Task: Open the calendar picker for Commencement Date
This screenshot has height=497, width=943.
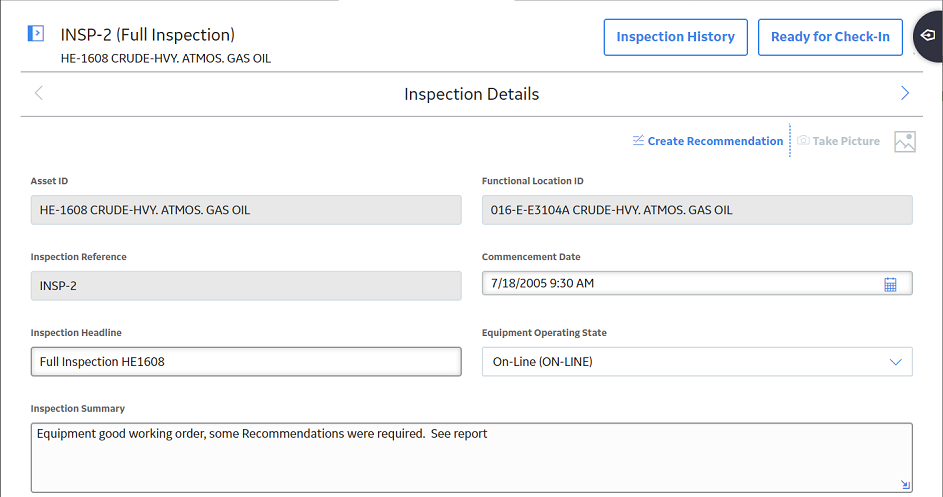Action: point(890,284)
